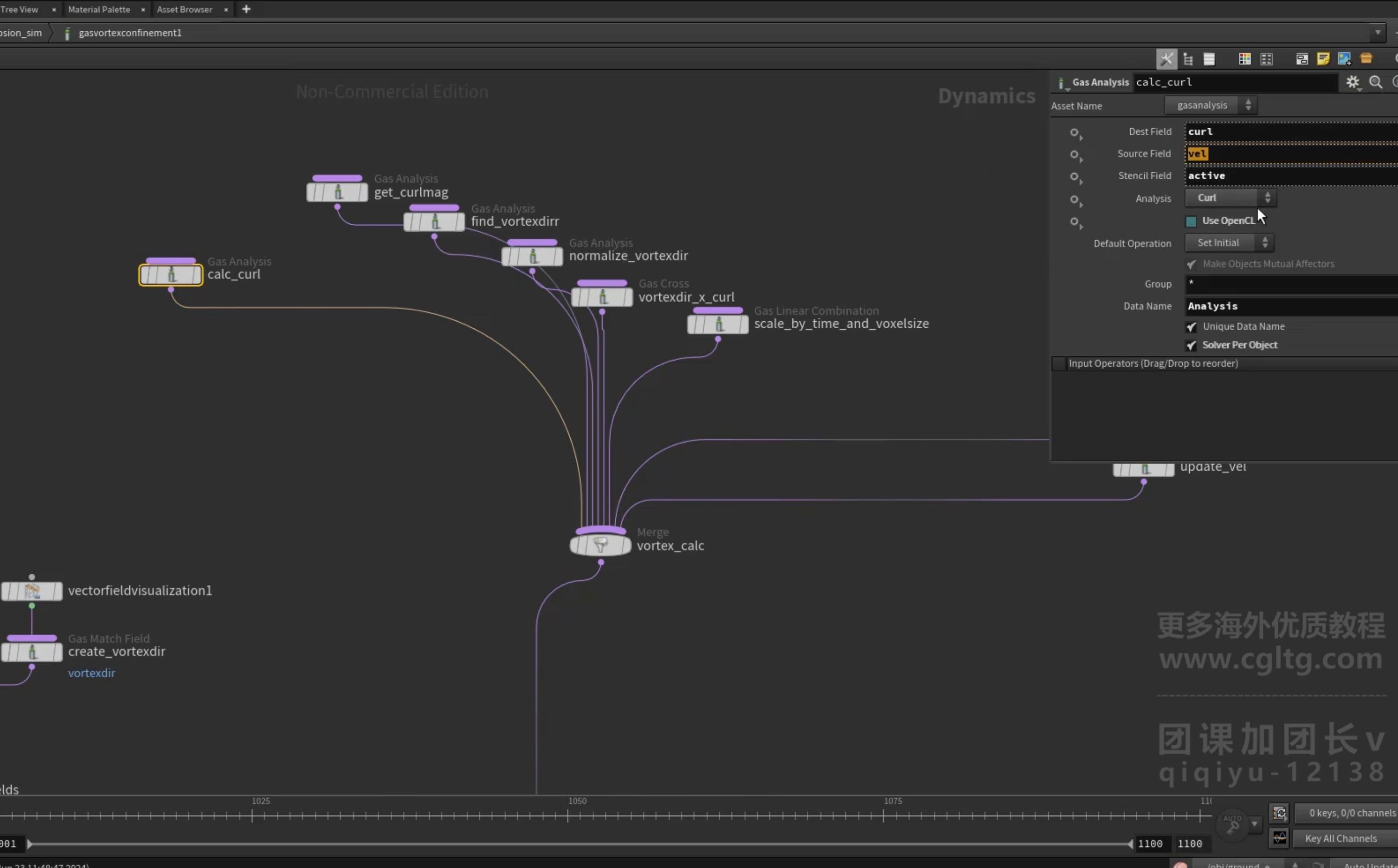The width and height of the screenshot is (1398, 868).
Task: Click the Dest Field curl input
Action: click(1292, 132)
